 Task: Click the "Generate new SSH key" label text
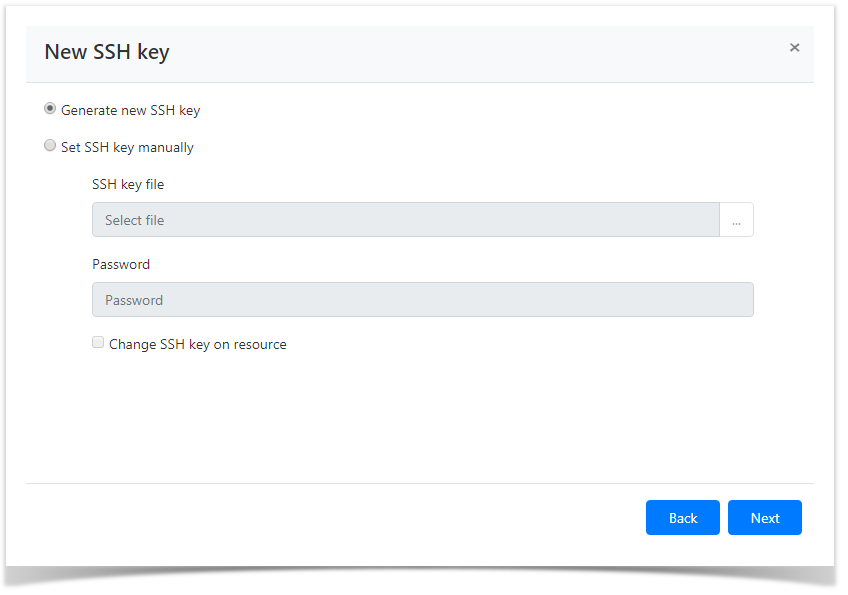tap(130, 110)
